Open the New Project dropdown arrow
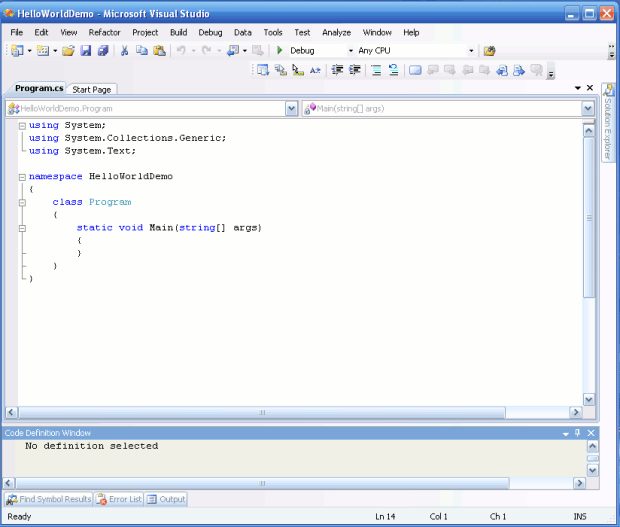Screen dimensions: 620x527 point(30,51)
